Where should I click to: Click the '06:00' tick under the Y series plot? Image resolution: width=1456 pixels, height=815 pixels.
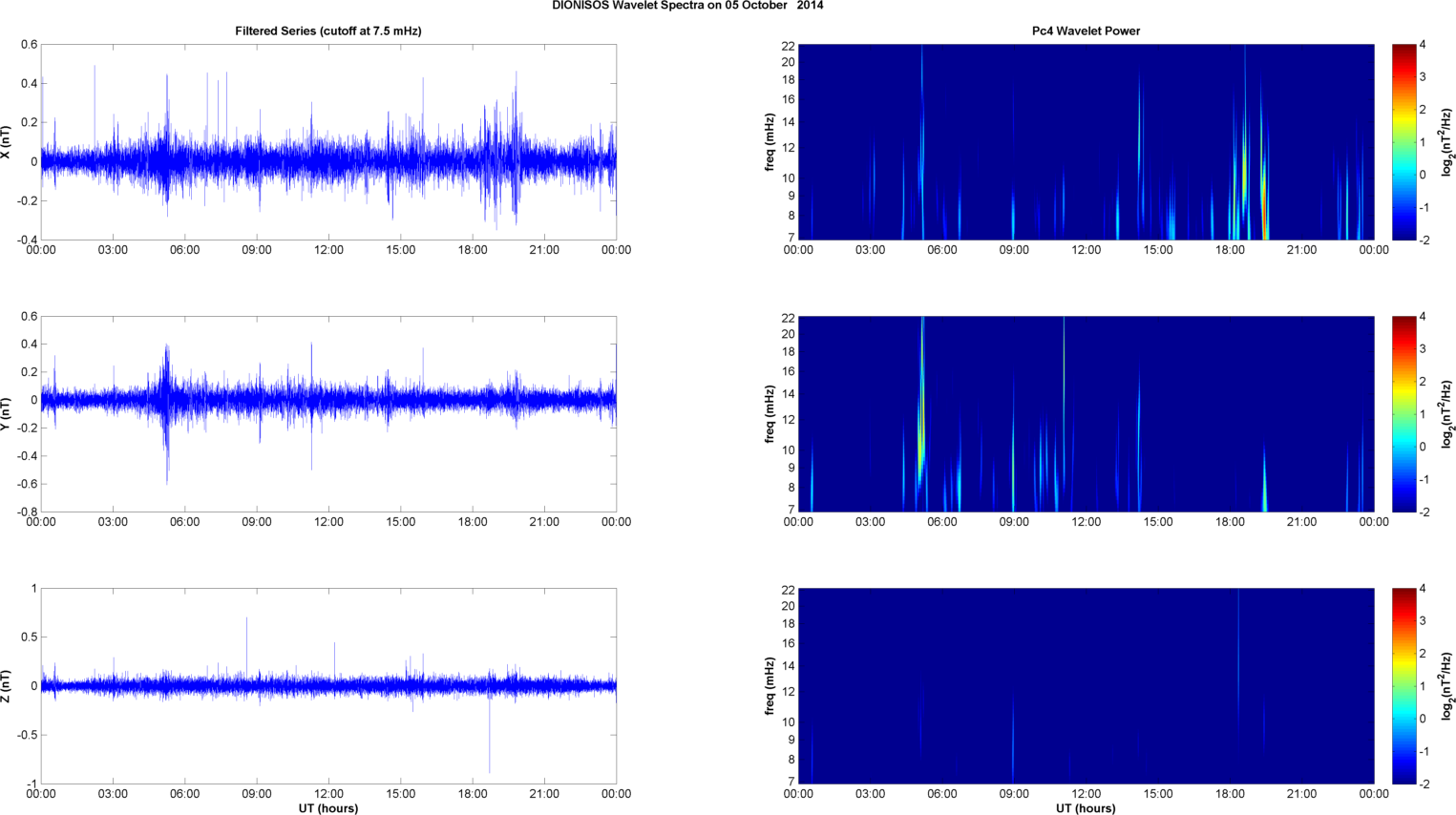tap(184, 522)
